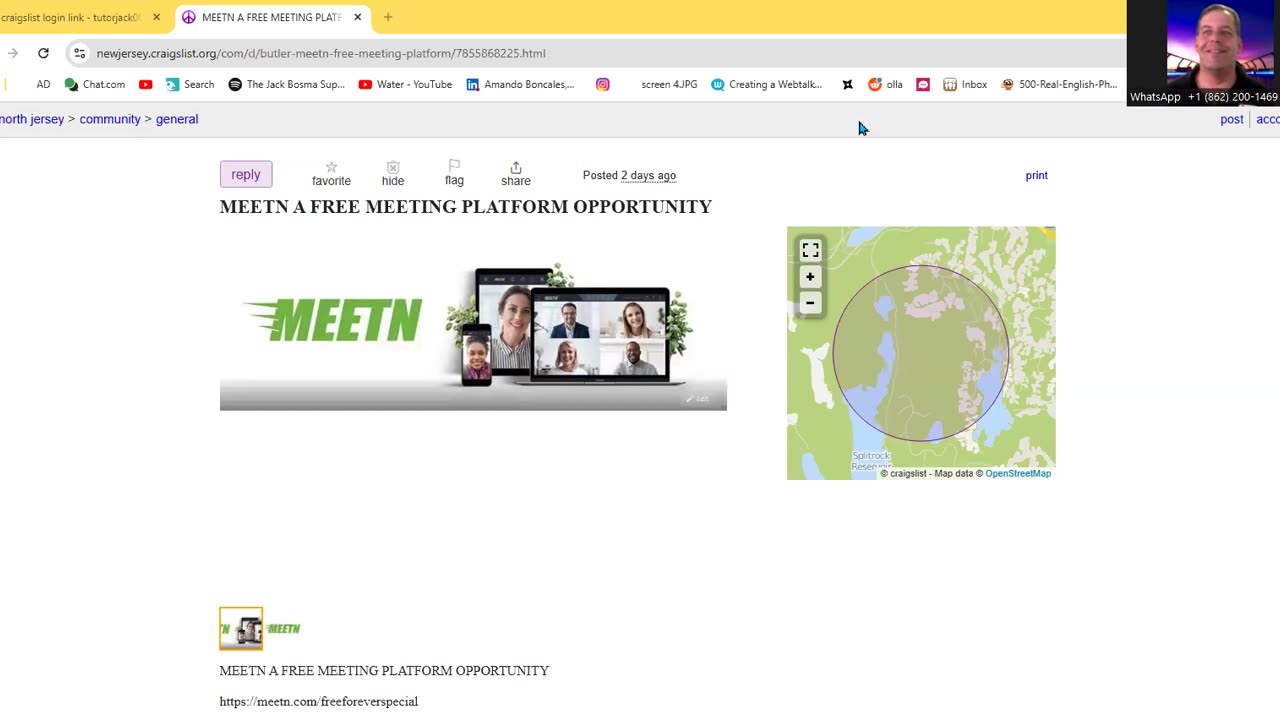Open the community breadcrumb link
The image size is (1280, 720).
(110, 119)
